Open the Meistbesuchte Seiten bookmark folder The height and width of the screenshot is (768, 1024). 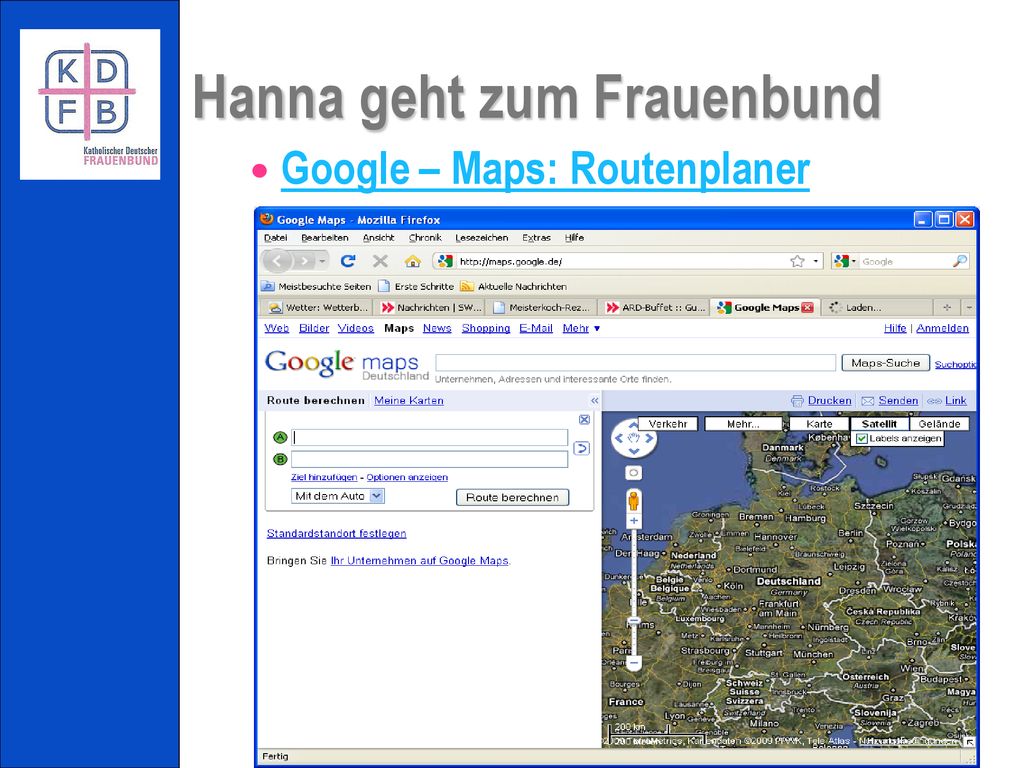pyautogui.click(x=316, y=286)
